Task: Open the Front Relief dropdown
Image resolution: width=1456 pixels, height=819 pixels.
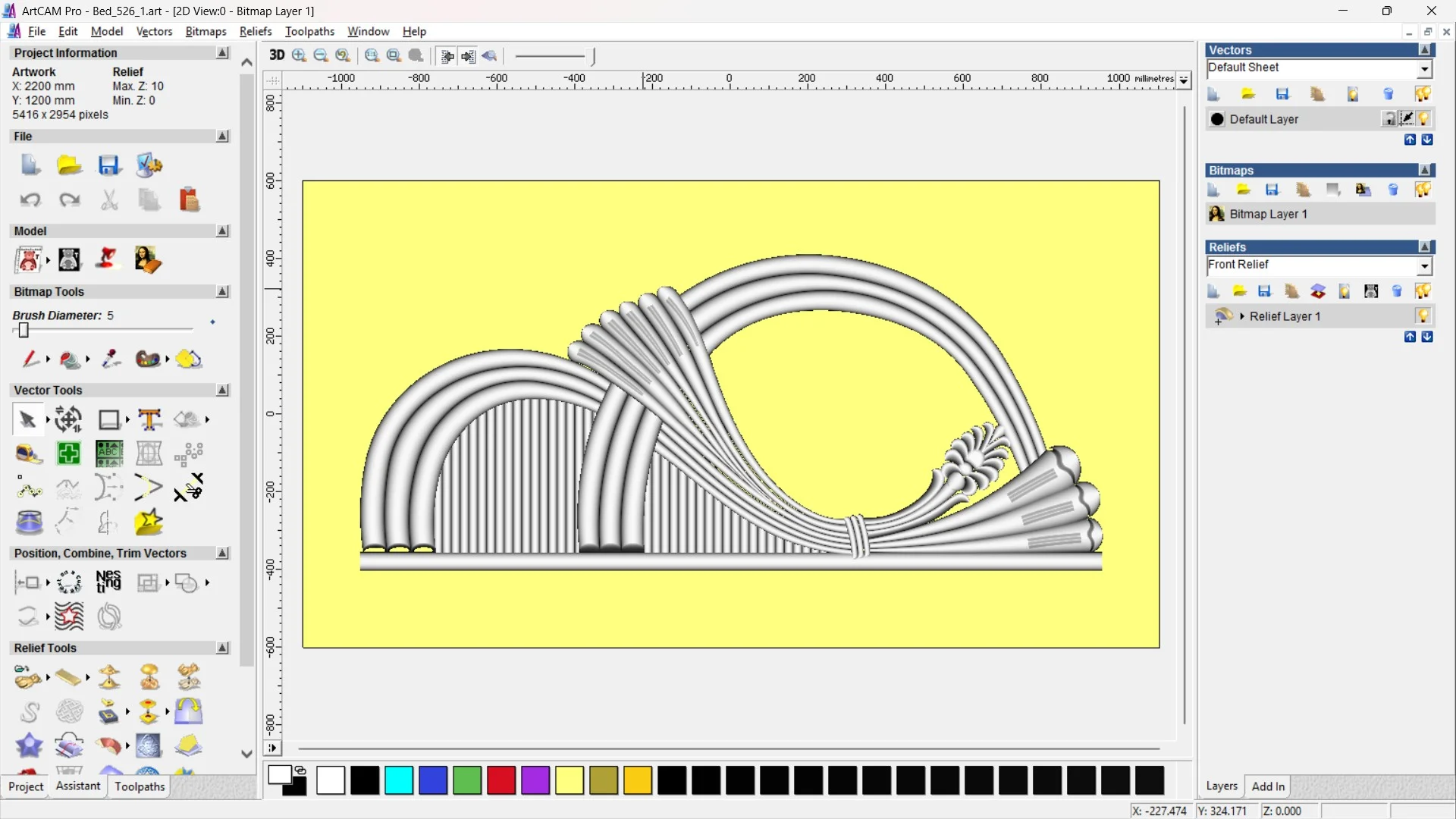Action: (1424, 265)
